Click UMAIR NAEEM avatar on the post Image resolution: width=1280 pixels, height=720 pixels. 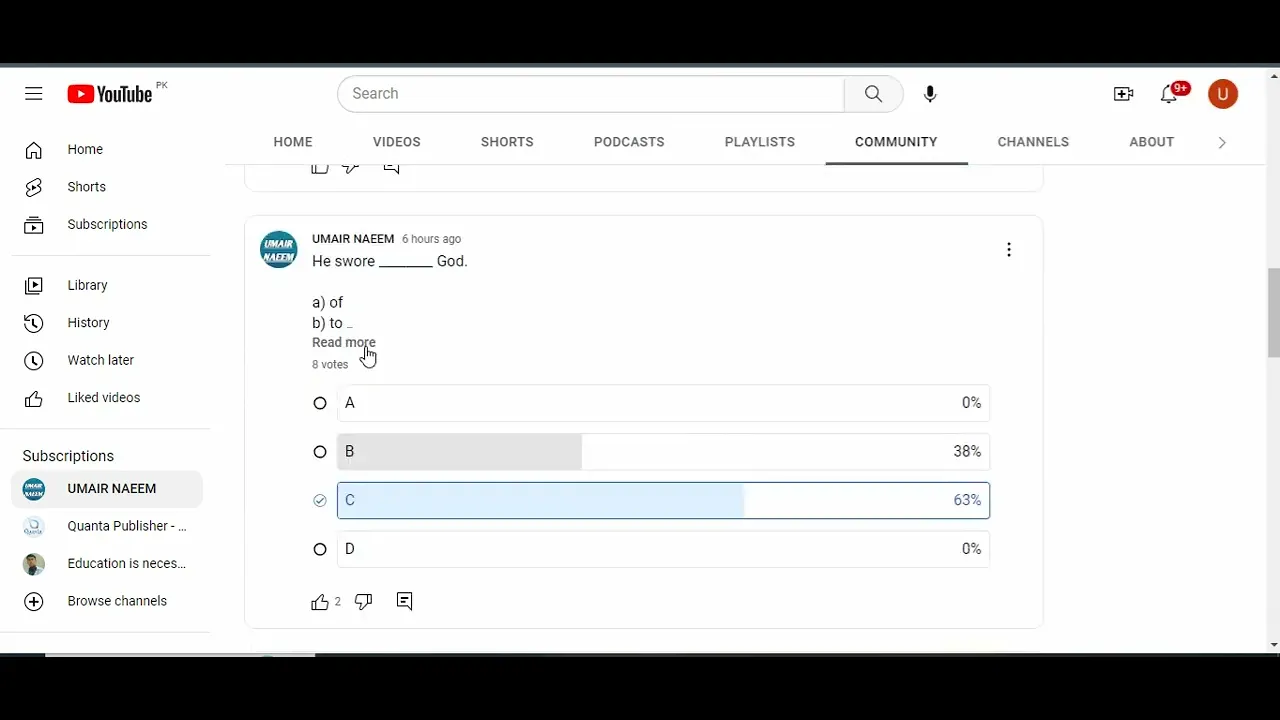[x=279, y=250]
